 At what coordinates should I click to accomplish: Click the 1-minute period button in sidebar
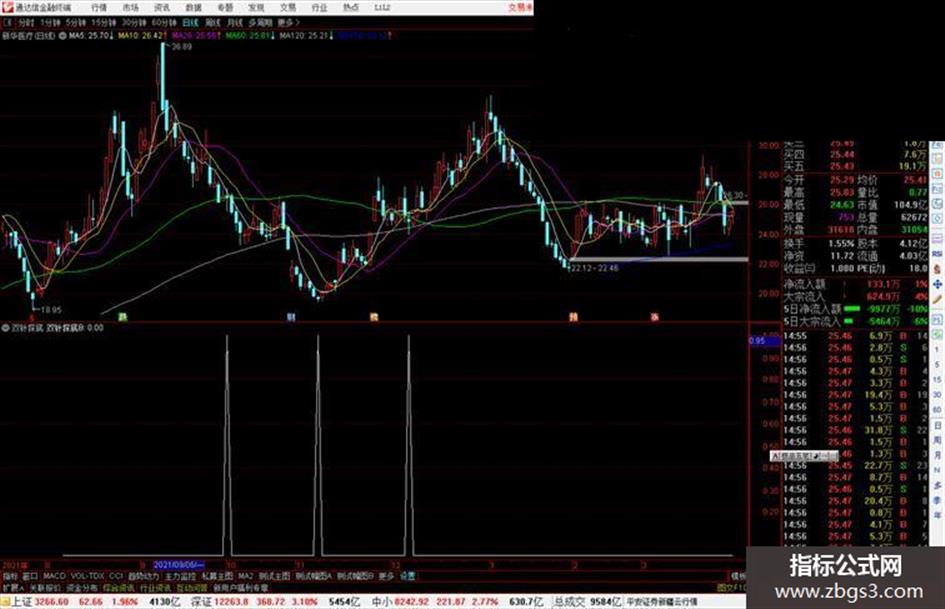click(937, 349)
